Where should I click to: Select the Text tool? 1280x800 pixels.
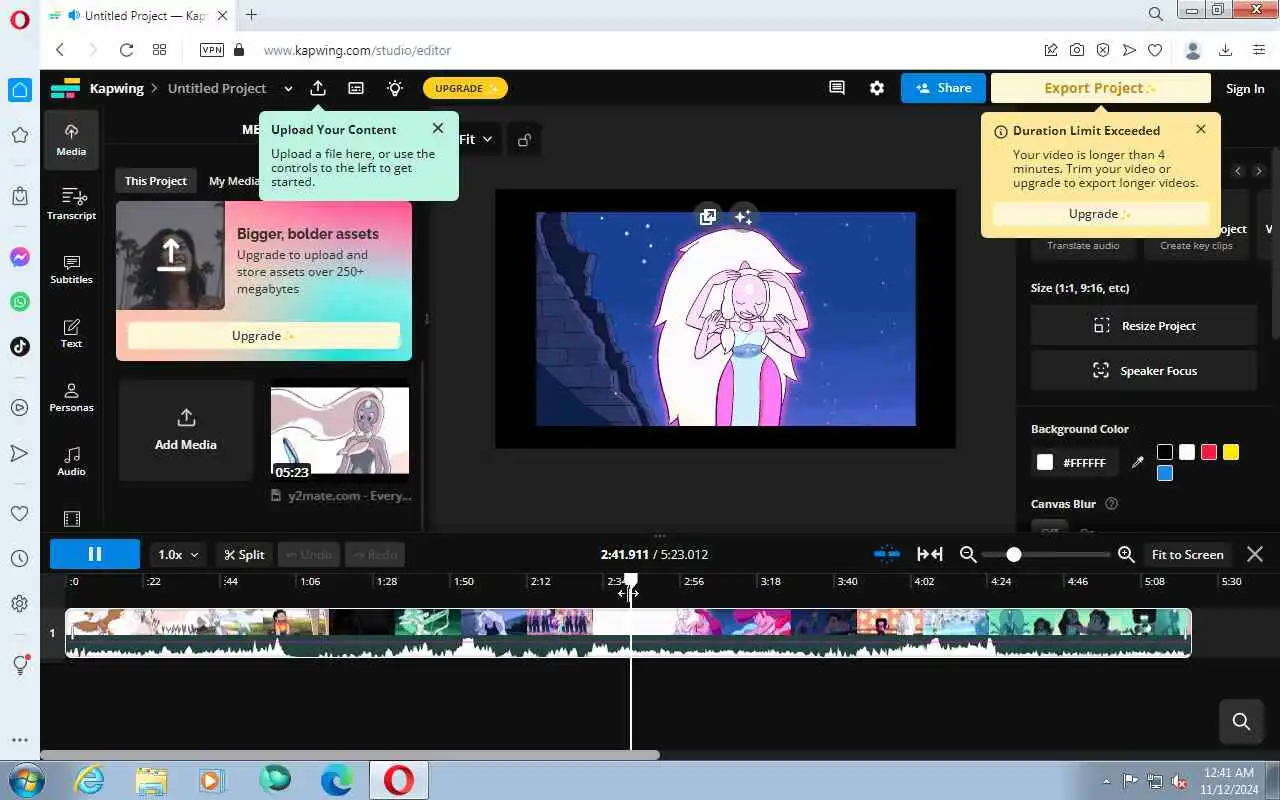(71, 333)
